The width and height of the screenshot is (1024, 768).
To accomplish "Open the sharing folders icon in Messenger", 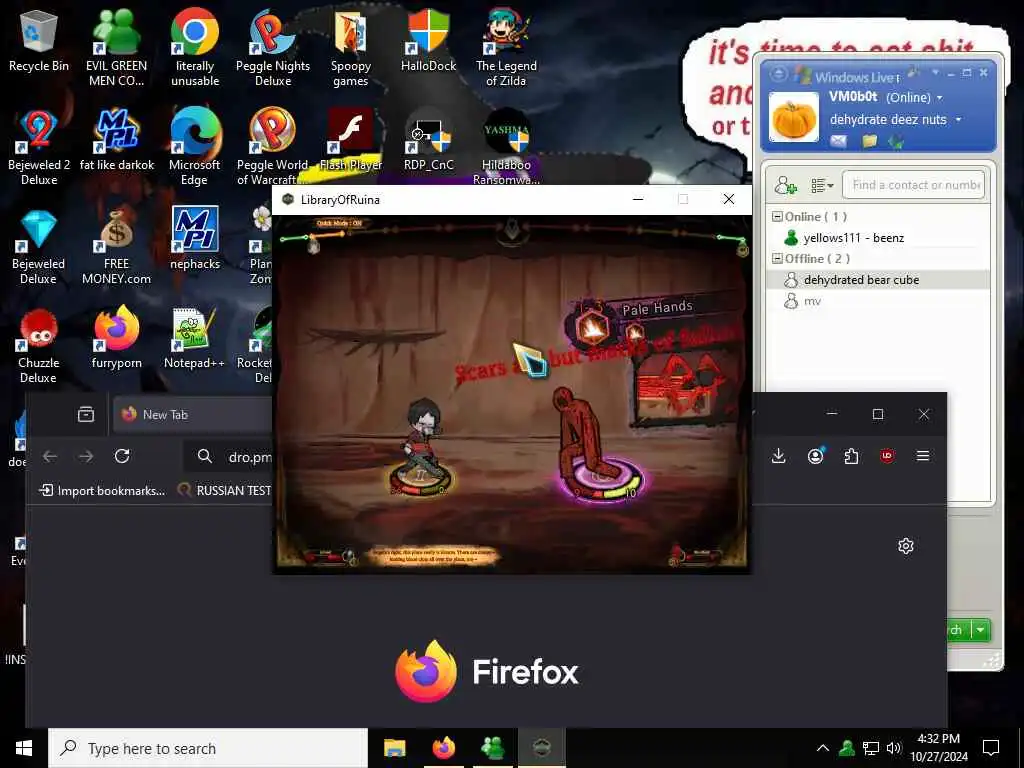I will (x=869, y=141).
